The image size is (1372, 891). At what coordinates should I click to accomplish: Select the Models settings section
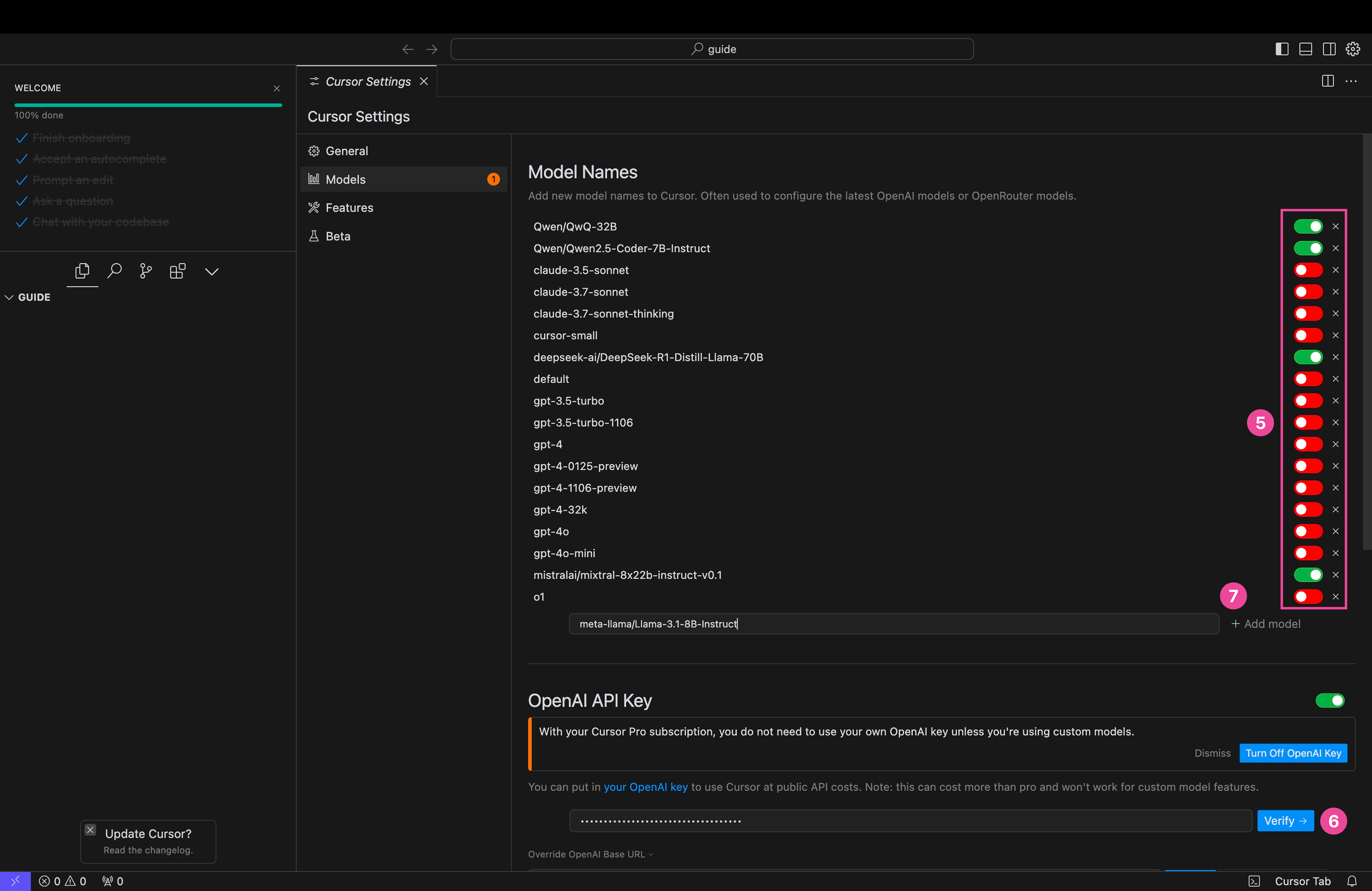(403, 179)
